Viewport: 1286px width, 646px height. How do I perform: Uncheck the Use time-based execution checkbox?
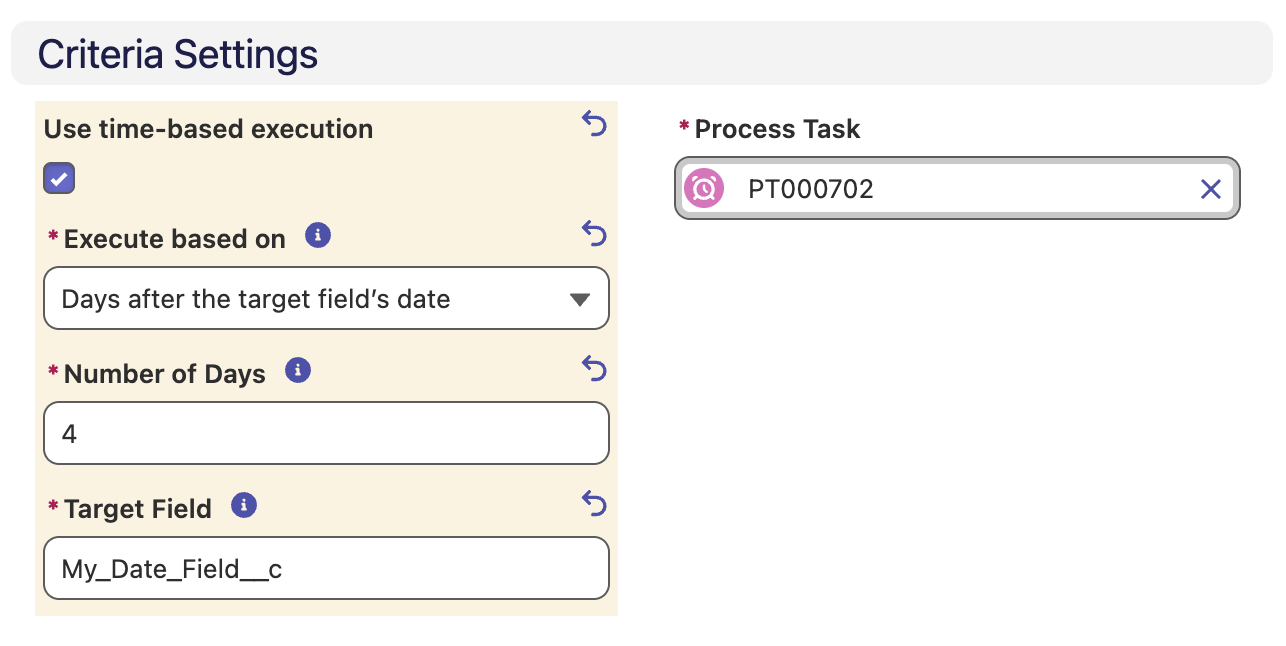[59, 179]
